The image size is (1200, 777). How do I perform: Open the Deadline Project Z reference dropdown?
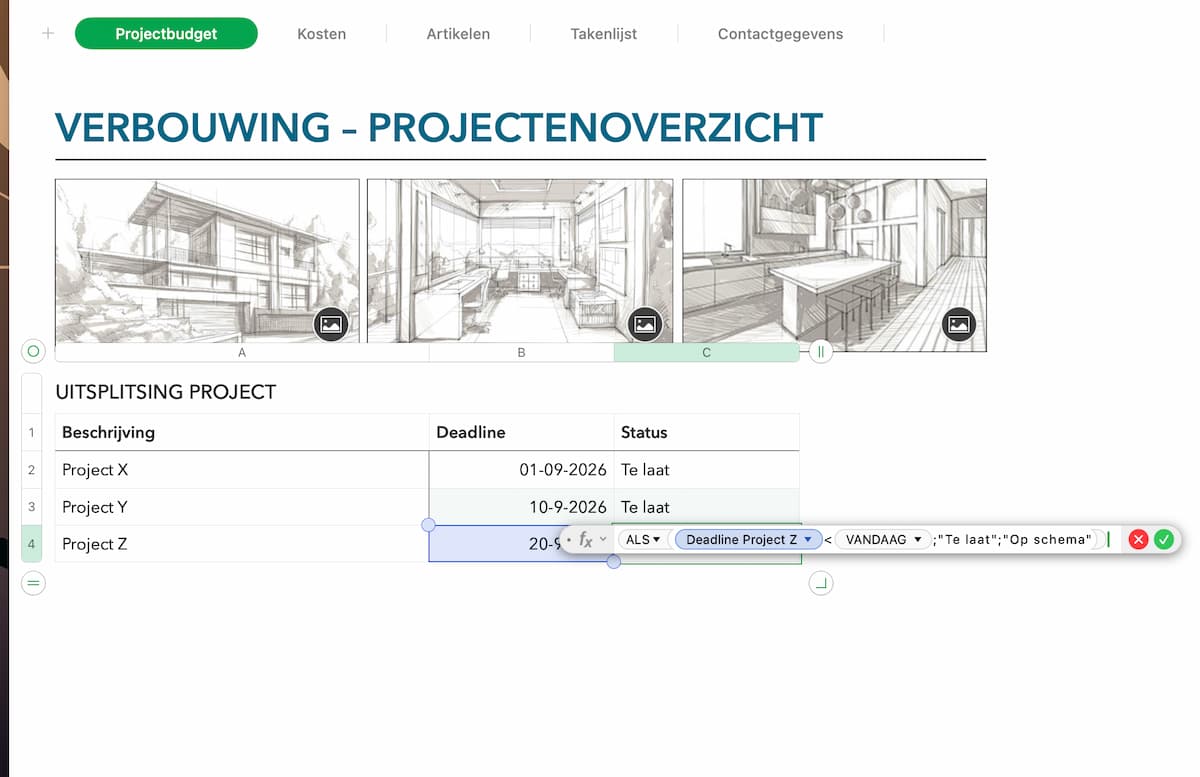[x=748, y=540]
